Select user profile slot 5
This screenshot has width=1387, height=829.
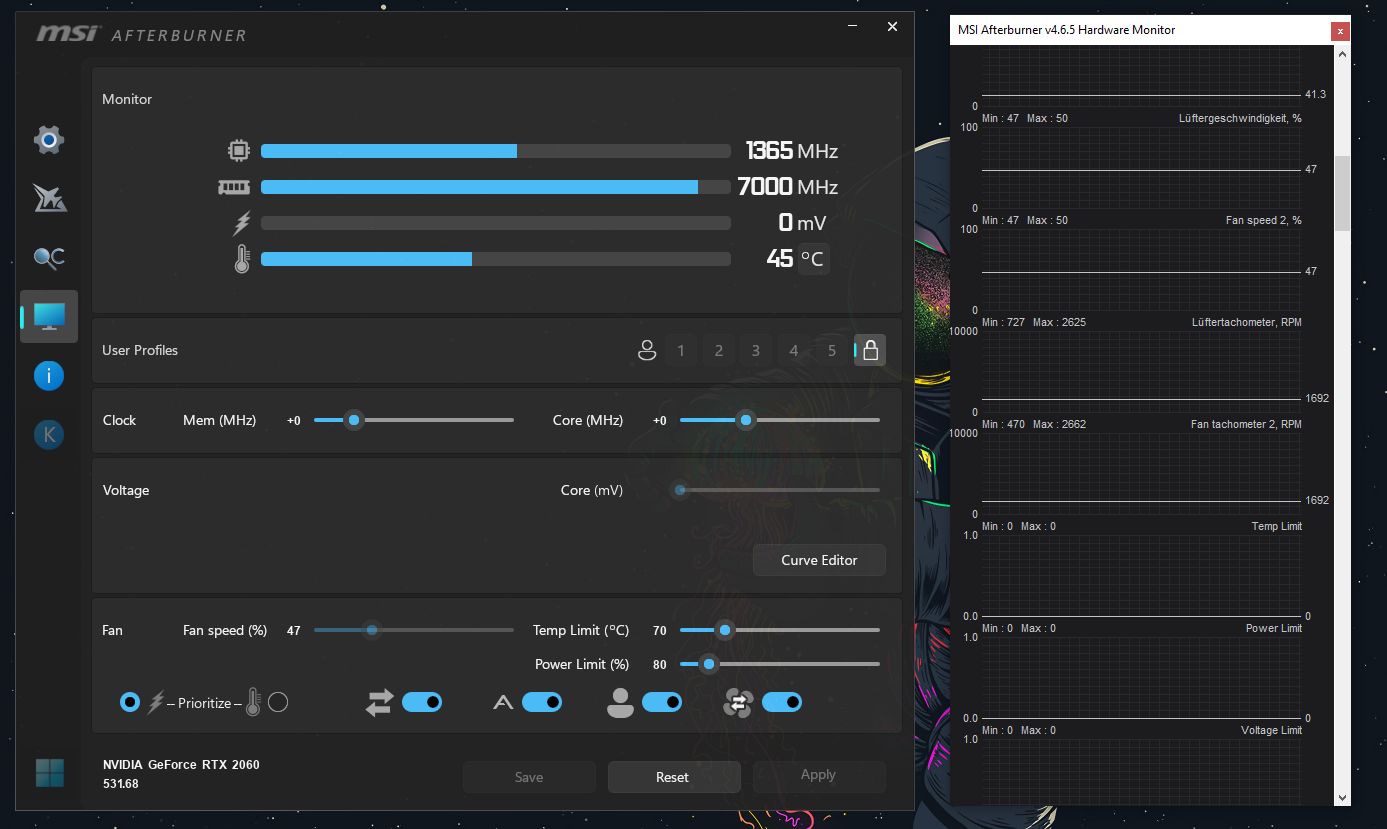pyautogui.click(x=832, y=350)
